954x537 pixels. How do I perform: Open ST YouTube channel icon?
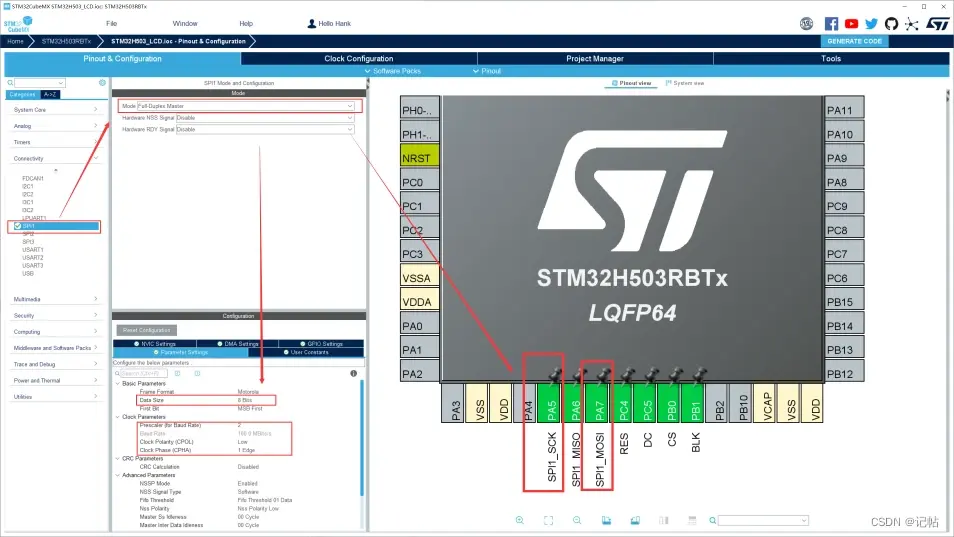851,24
